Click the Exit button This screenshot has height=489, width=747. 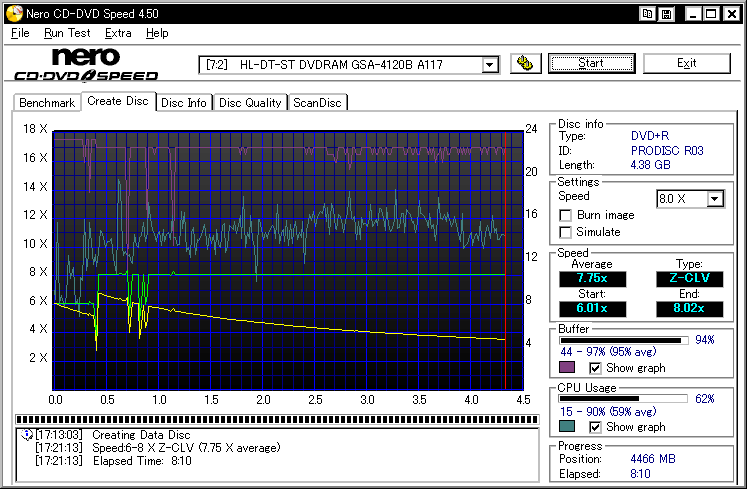pos(686,63)
